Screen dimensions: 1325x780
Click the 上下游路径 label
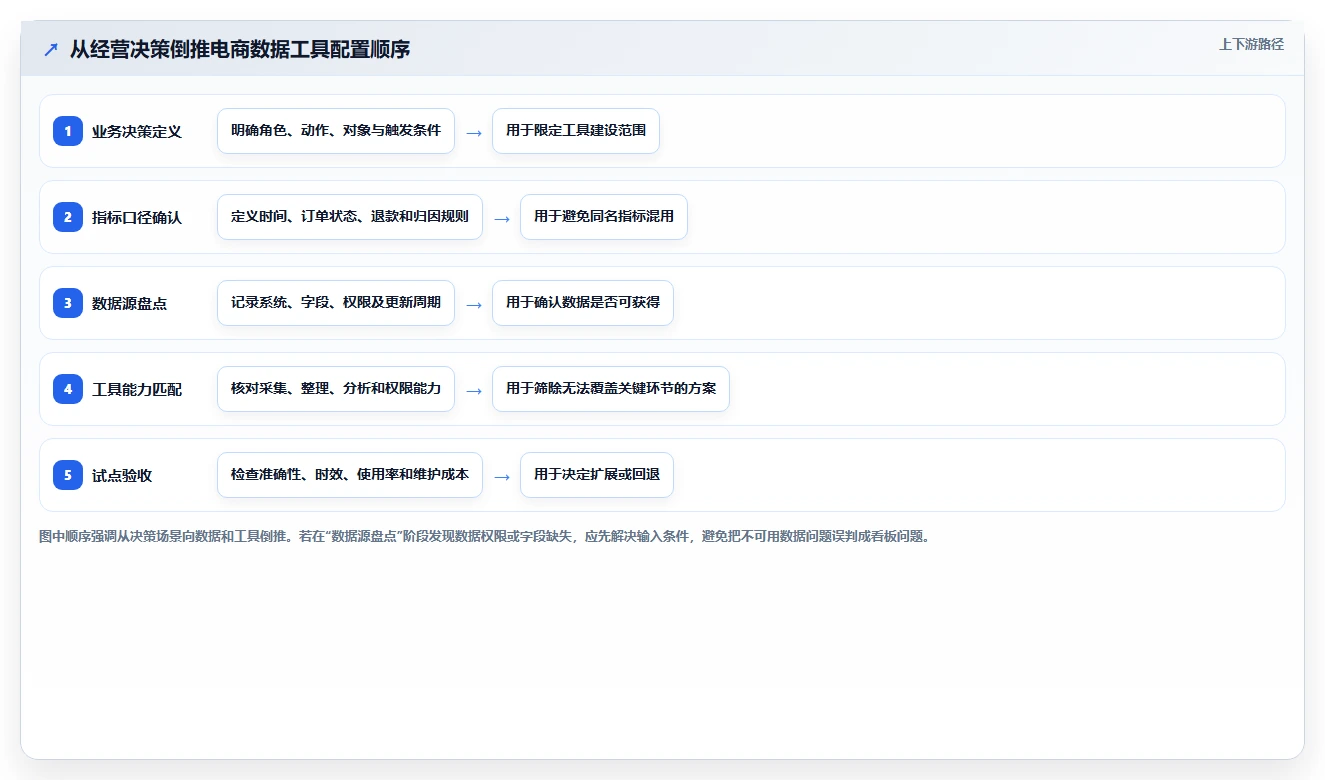click(x=1251, y=44)
